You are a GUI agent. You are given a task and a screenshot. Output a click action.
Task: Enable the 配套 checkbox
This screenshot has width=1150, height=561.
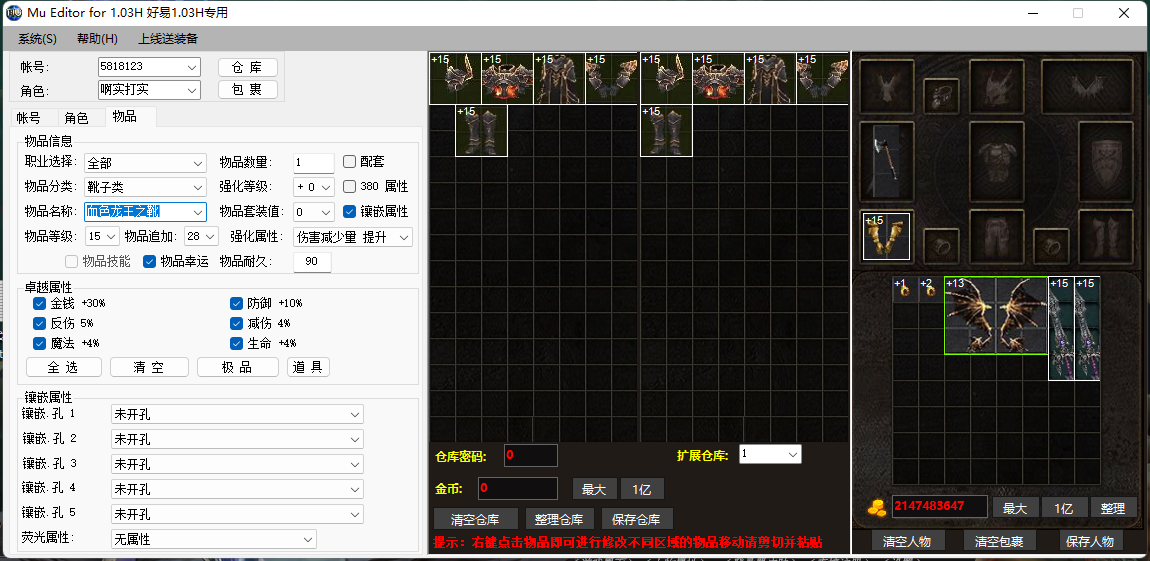click(350, 162)
